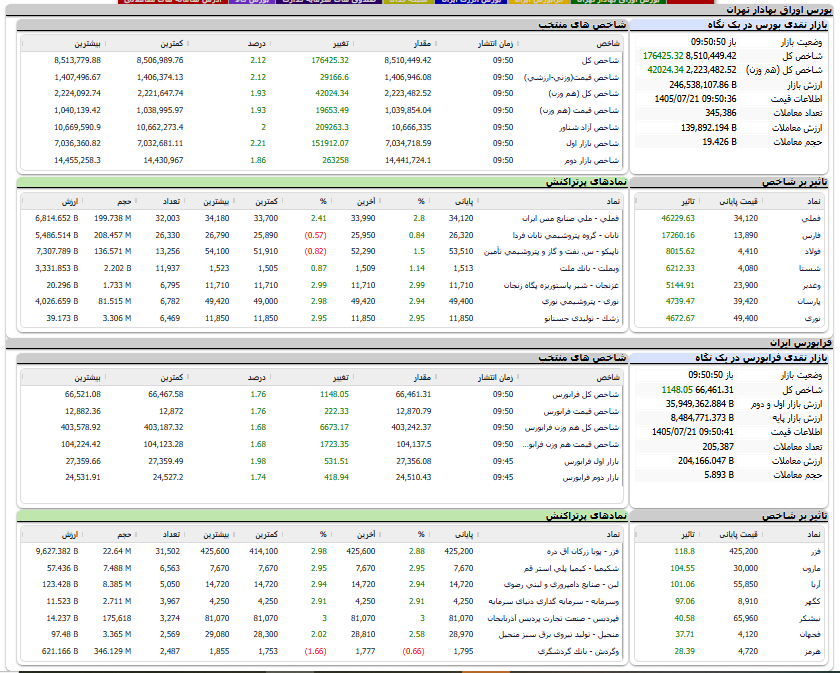840x673 pixels.
Task: Click the 'قیمت پایانی' header in the Tehran index impact table
Action: click(x=738, y=201)
